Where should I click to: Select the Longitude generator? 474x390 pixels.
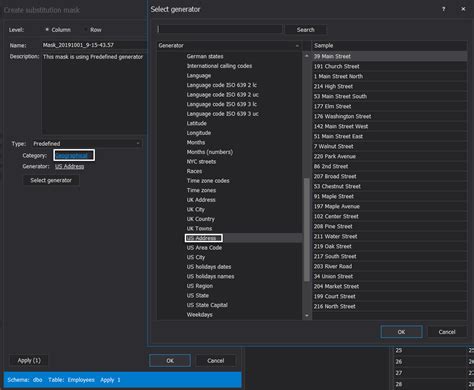click(x=199, y=133)
